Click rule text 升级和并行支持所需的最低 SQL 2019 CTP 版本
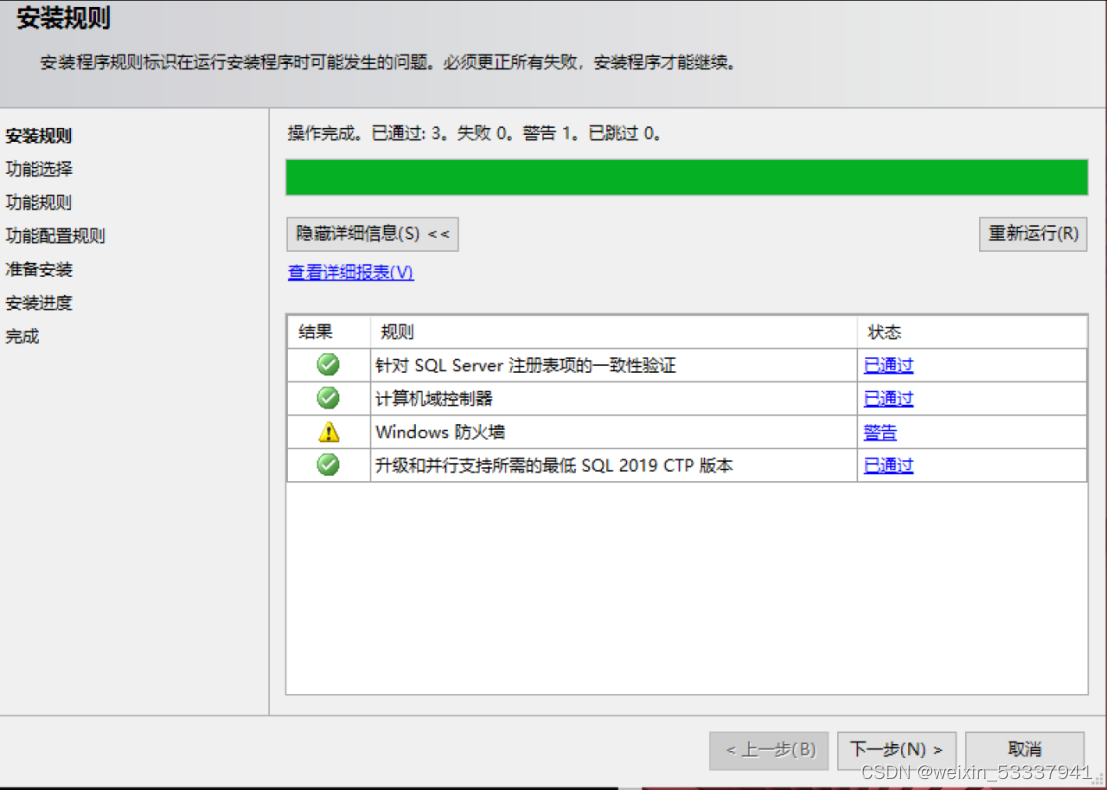The height and width of the screenshot is (791, 1108). click(555, 466)
